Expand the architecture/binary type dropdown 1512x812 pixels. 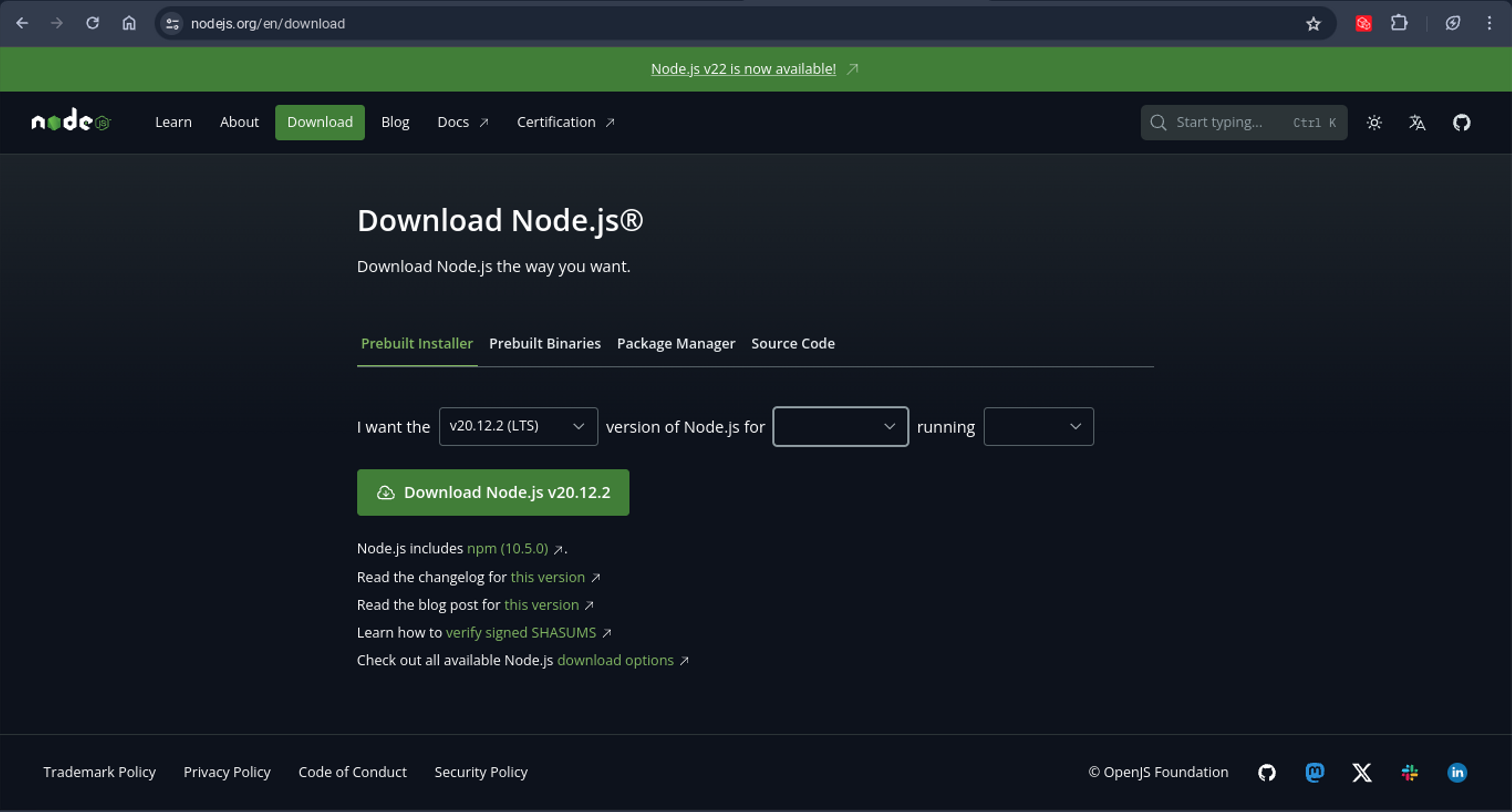coord(1038,426)
